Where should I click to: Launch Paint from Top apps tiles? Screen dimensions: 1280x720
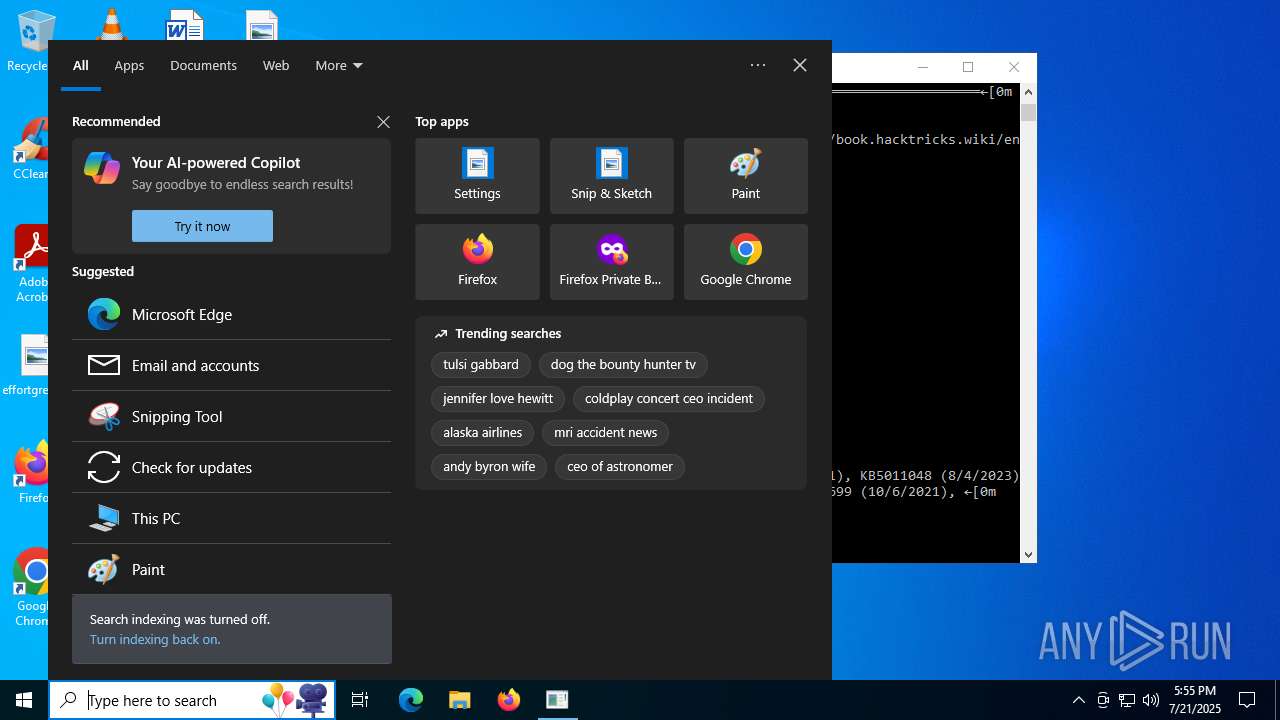click(x=745, y=176)
